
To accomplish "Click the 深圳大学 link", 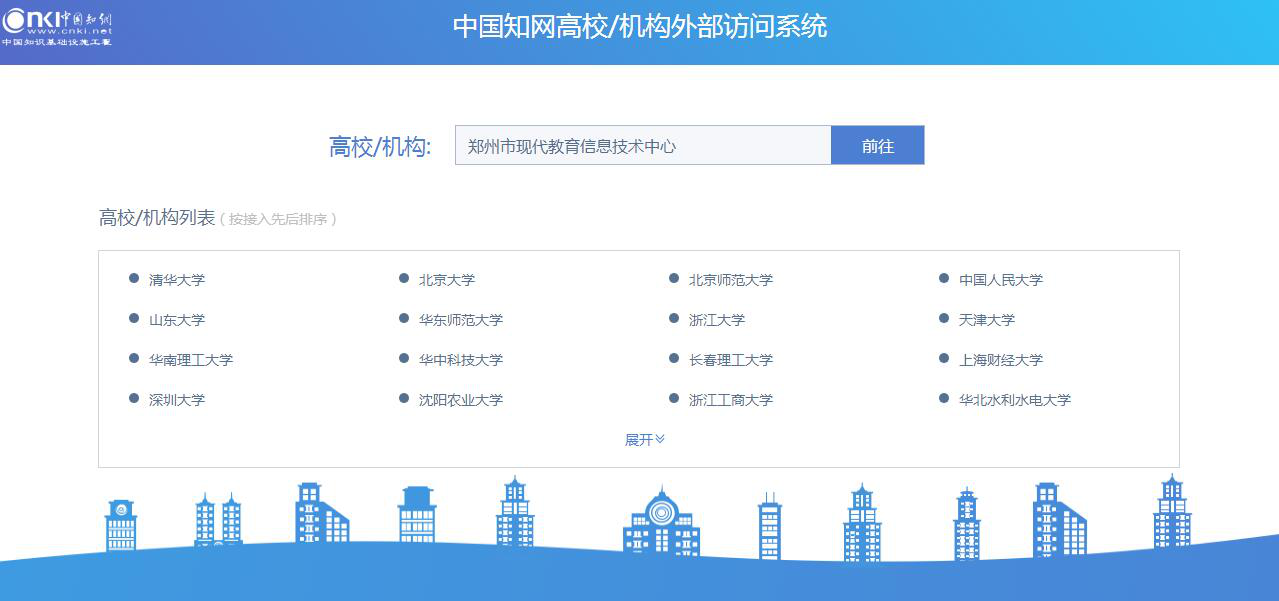I will pyautogui.click(x=177, y=400).
